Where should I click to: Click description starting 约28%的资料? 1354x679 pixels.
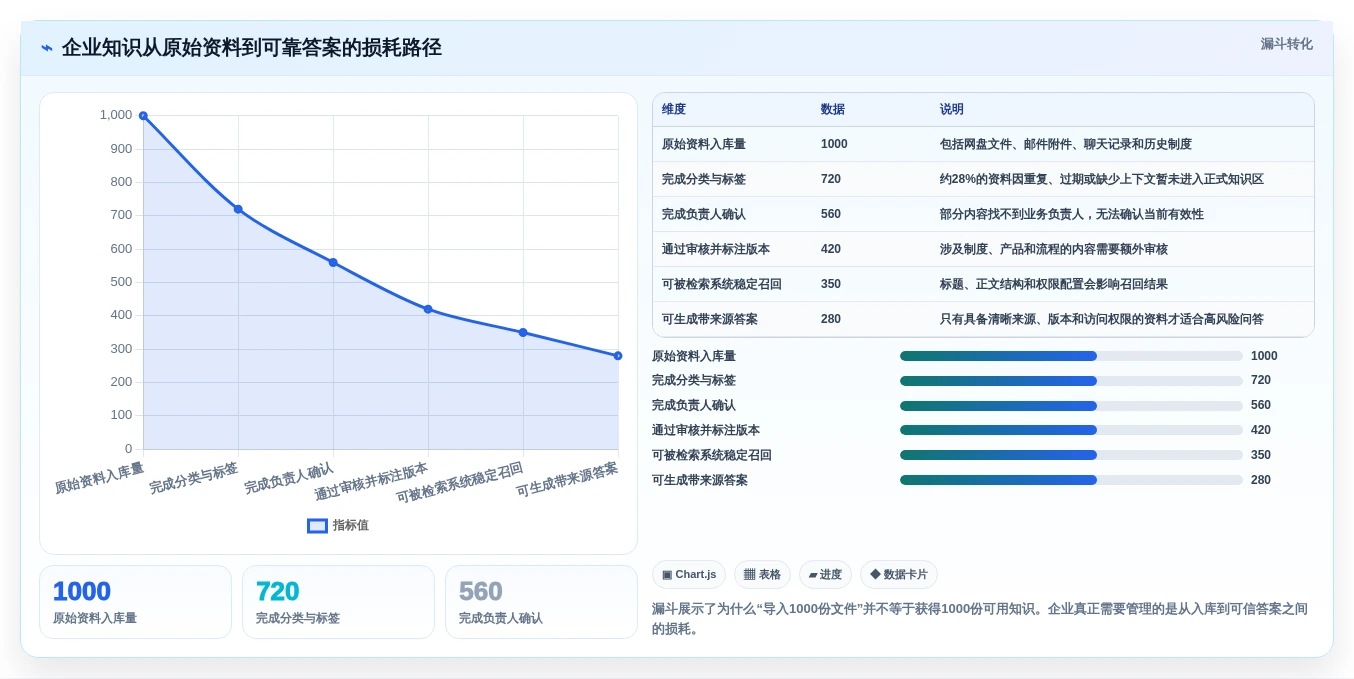click(1102, 179)
